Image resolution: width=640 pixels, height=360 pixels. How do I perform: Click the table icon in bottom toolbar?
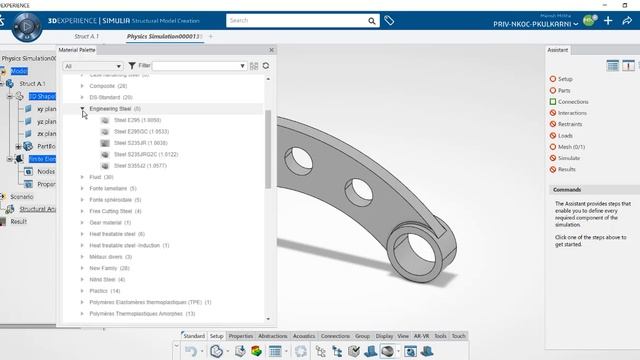[x=276, y=351]
